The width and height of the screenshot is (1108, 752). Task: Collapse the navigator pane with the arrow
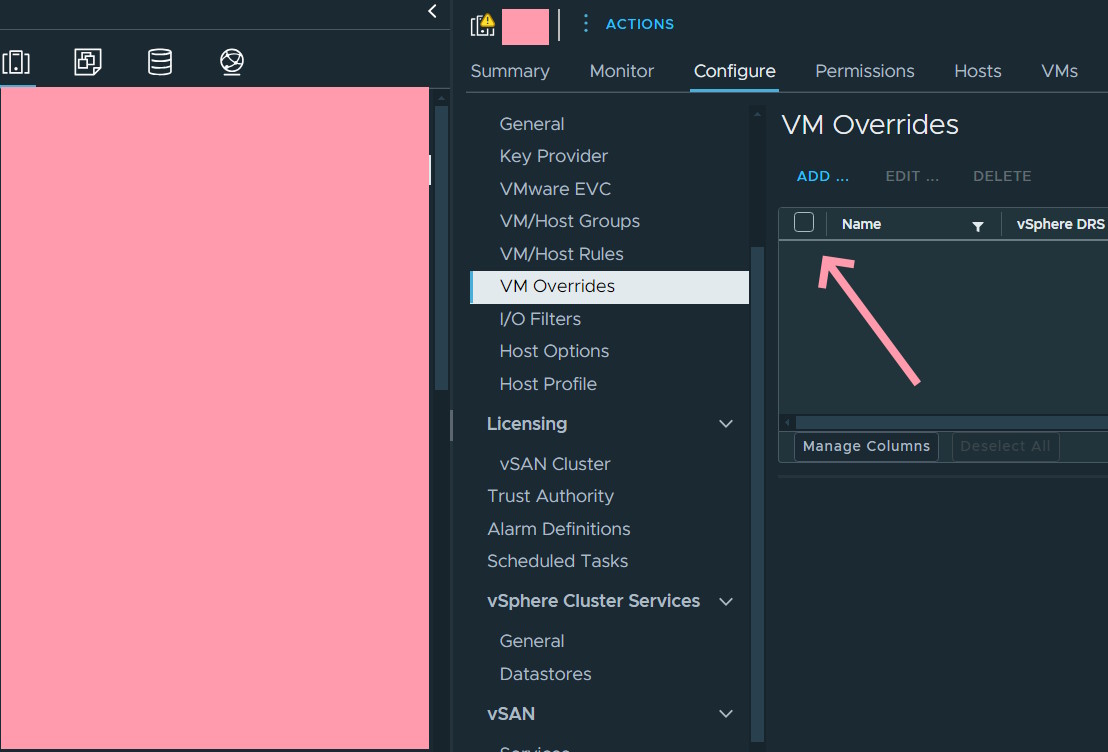click(432, 11)
